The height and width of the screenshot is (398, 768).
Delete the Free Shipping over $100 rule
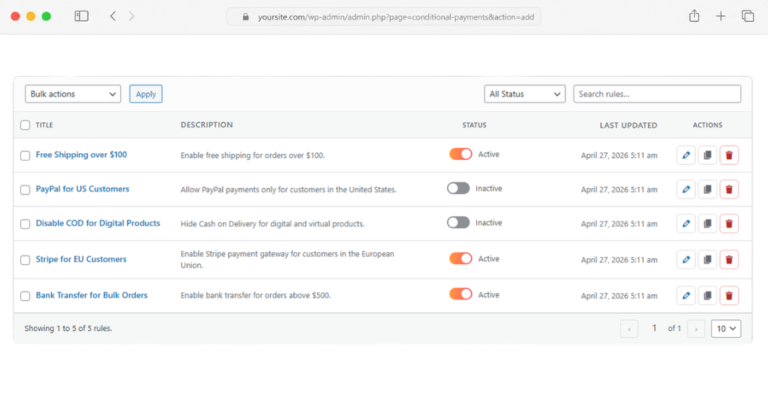(x=729, y=155)
